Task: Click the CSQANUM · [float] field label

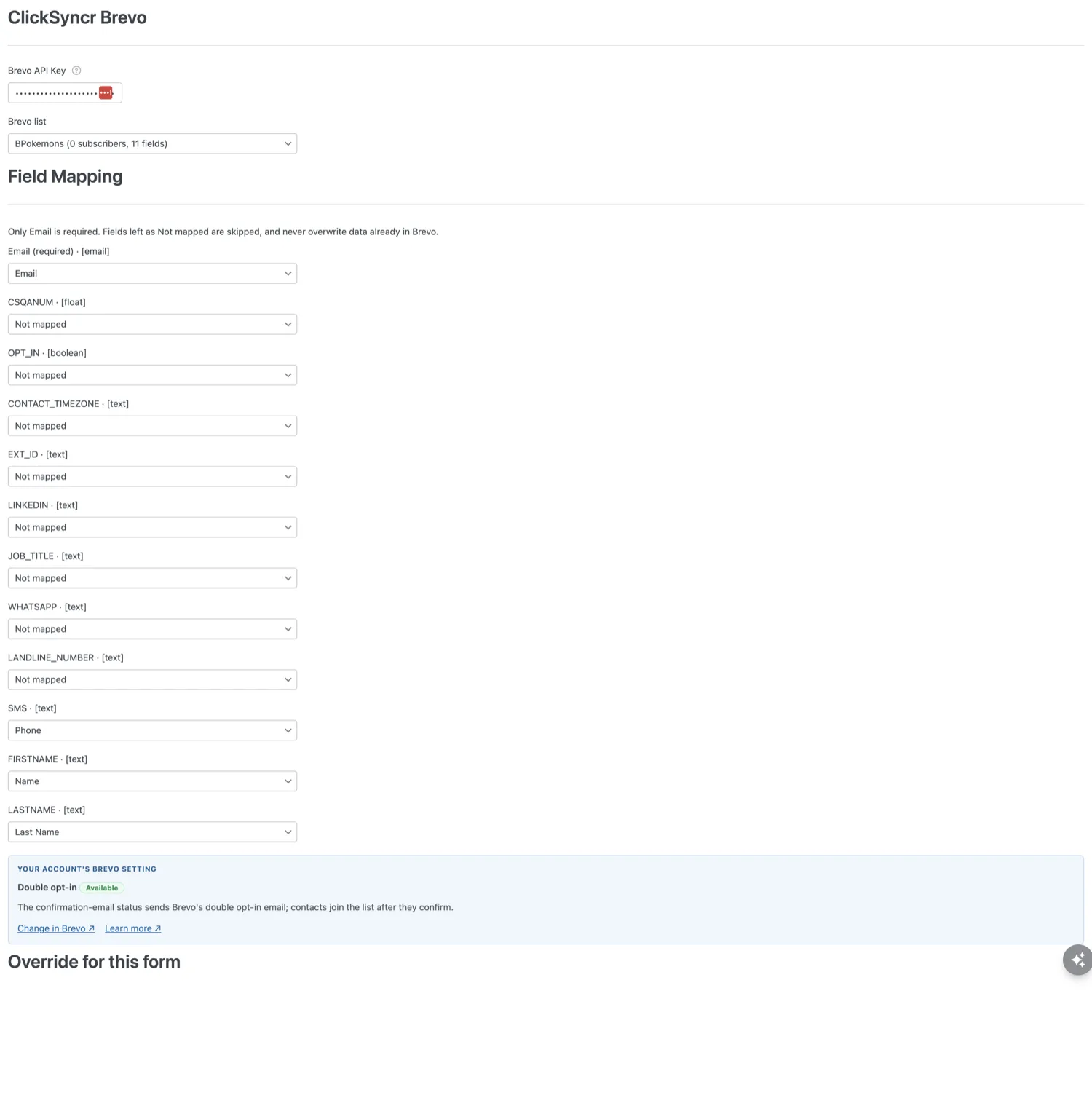Action: (47, 302)
